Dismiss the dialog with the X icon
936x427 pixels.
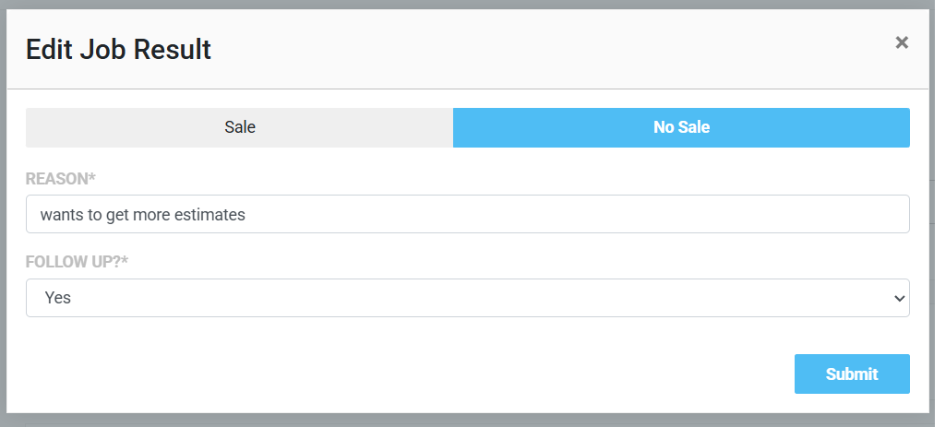tap(901, 43)
